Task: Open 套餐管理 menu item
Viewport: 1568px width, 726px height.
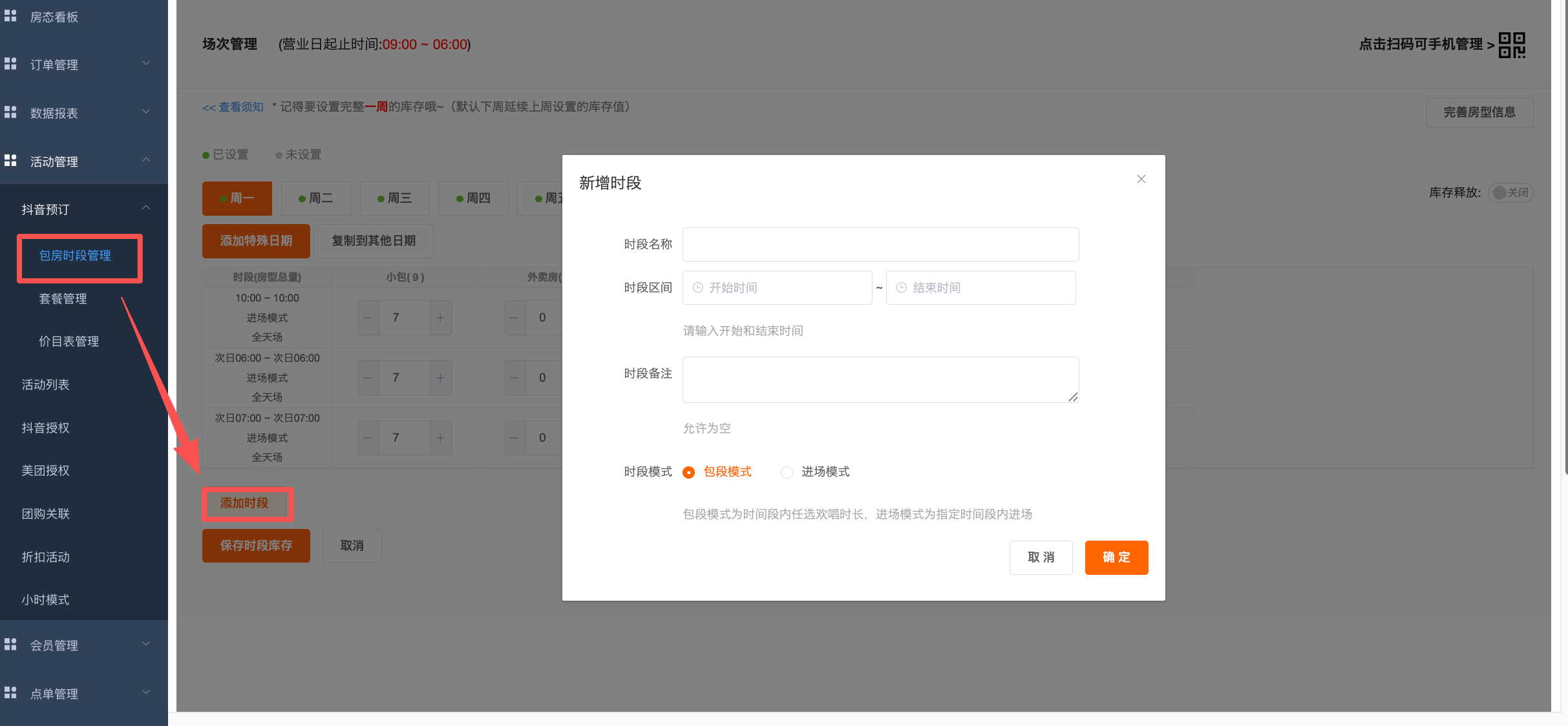Action: tap(63, 298)
